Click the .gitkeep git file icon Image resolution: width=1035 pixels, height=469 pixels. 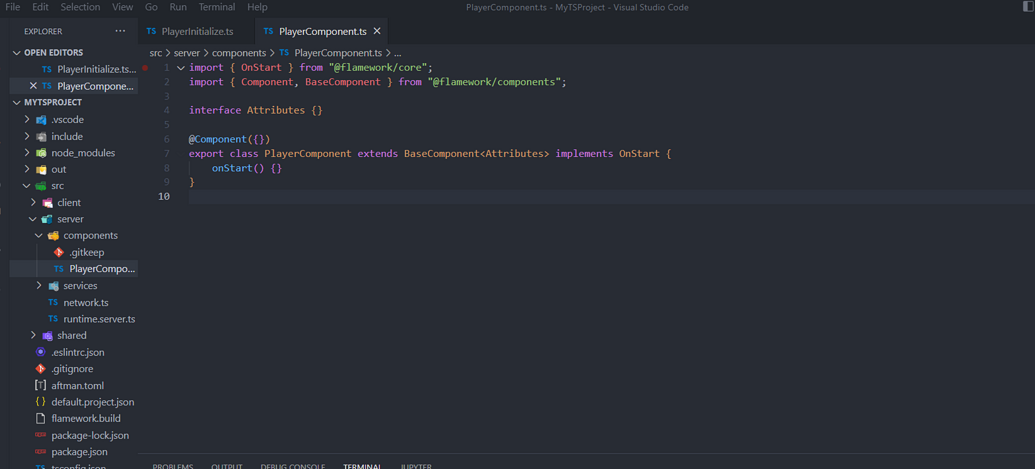pos(59,252)
